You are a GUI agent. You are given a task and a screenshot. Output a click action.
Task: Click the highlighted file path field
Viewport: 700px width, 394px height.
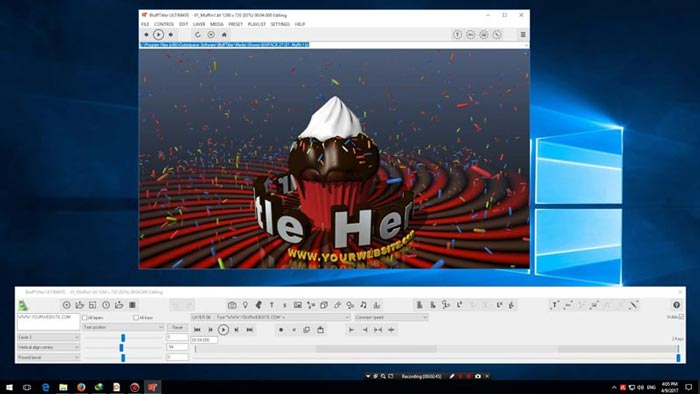click(x=334, y=45)
